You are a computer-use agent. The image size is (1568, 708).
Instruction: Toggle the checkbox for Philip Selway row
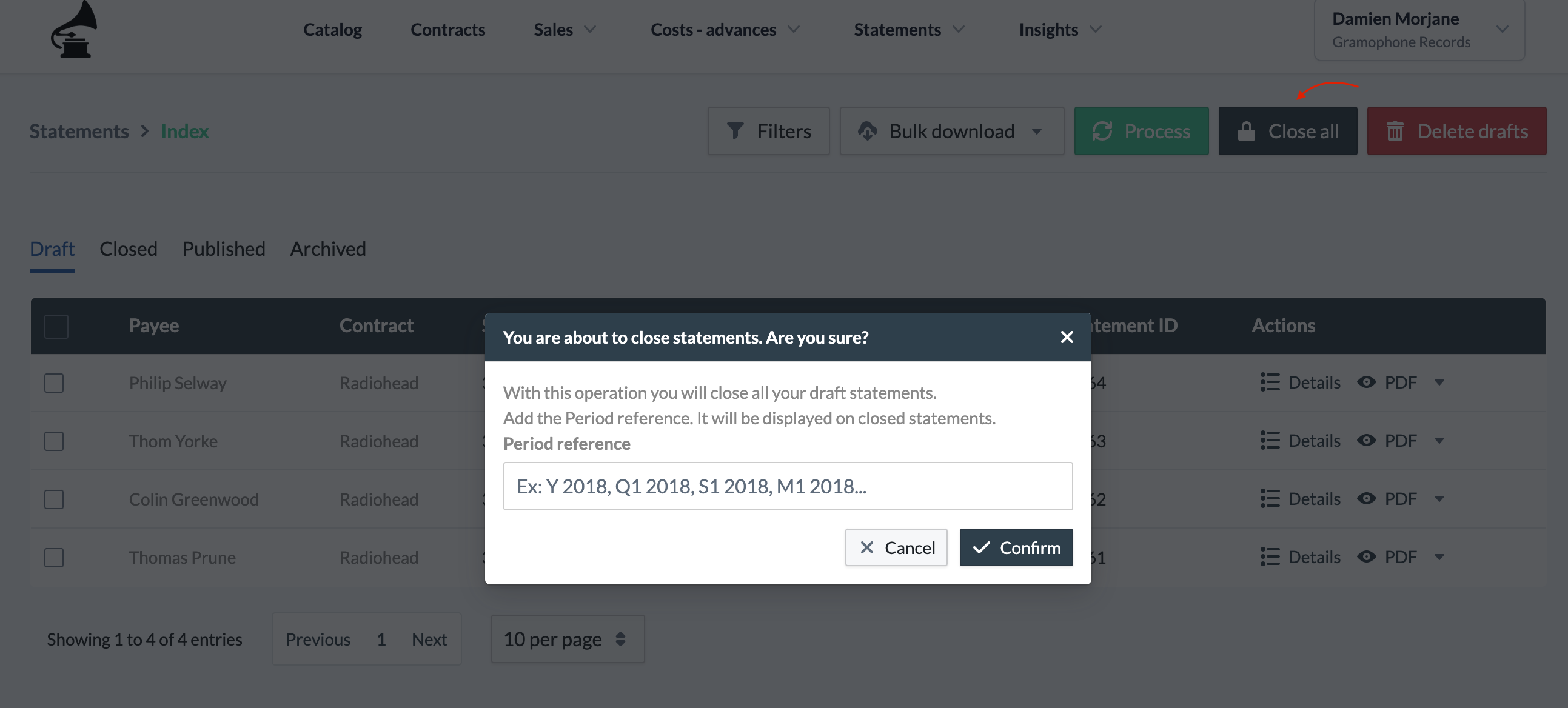(54, 382)
